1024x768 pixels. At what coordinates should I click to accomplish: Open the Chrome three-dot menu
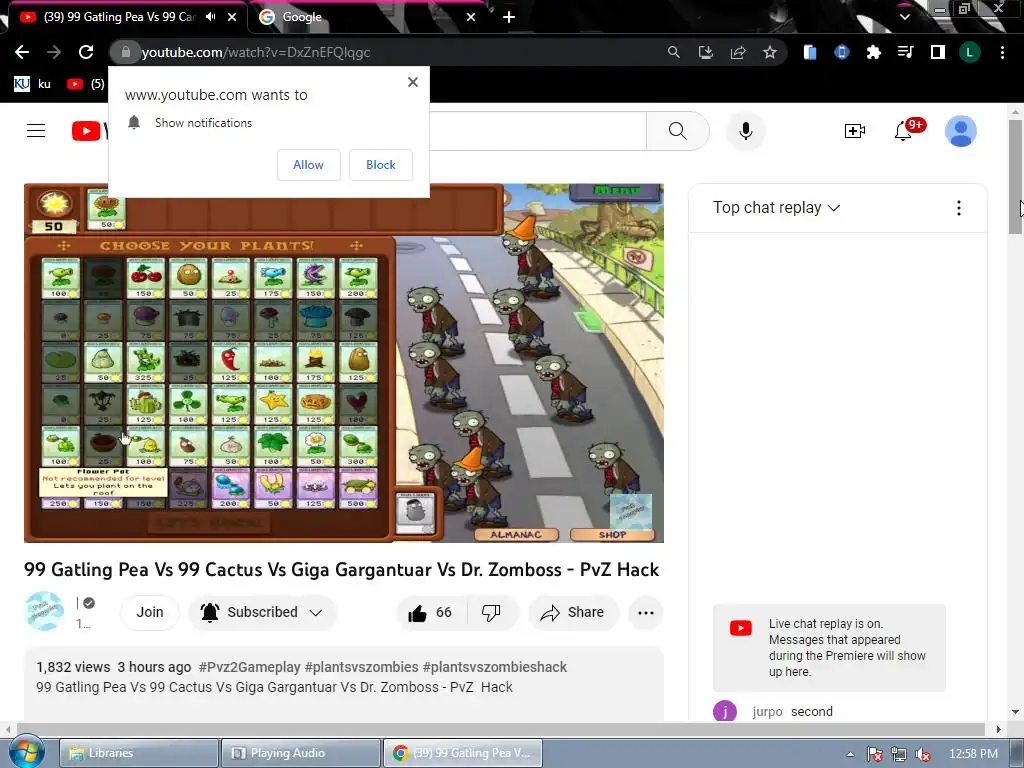pyautogui.click(x=1002, y=52)
